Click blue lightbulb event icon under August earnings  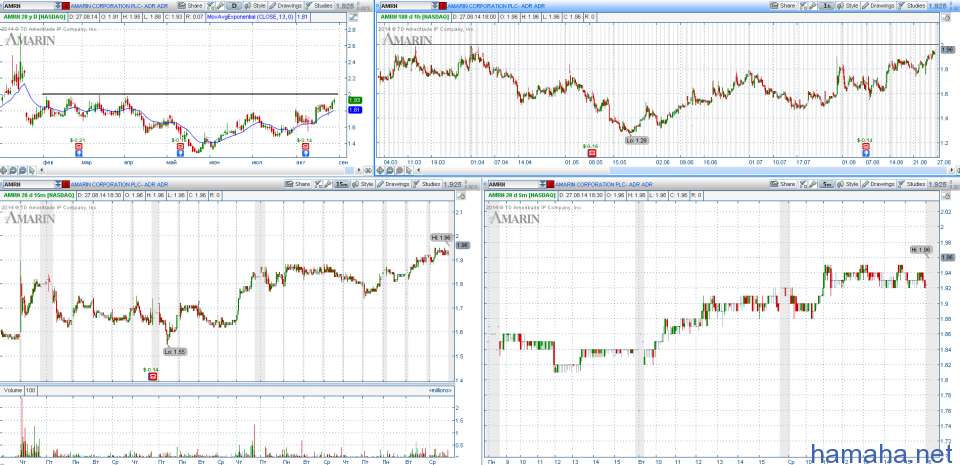(x=306, y=154)
